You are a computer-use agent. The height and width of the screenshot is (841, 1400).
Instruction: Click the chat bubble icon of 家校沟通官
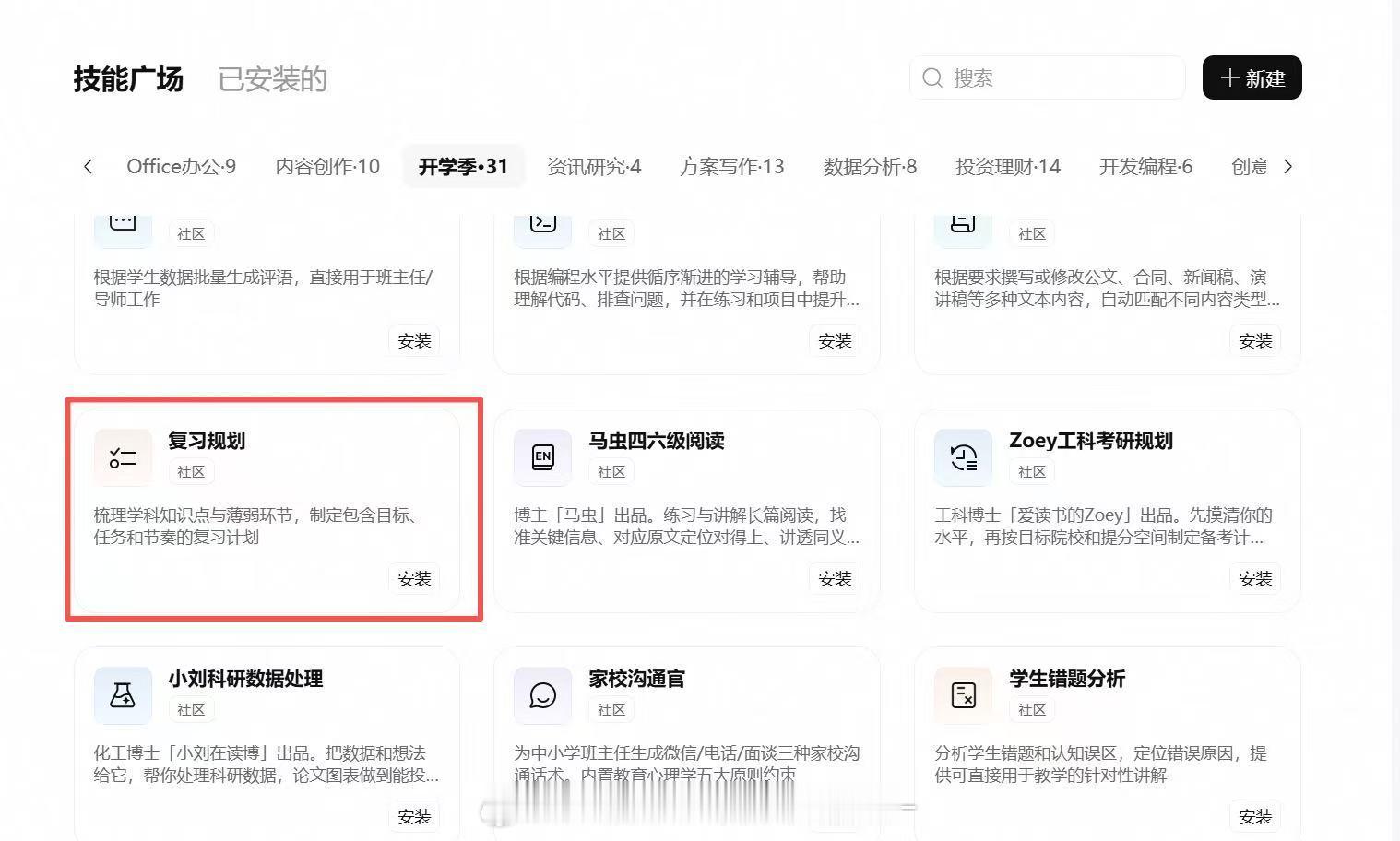tap(543, 695)
